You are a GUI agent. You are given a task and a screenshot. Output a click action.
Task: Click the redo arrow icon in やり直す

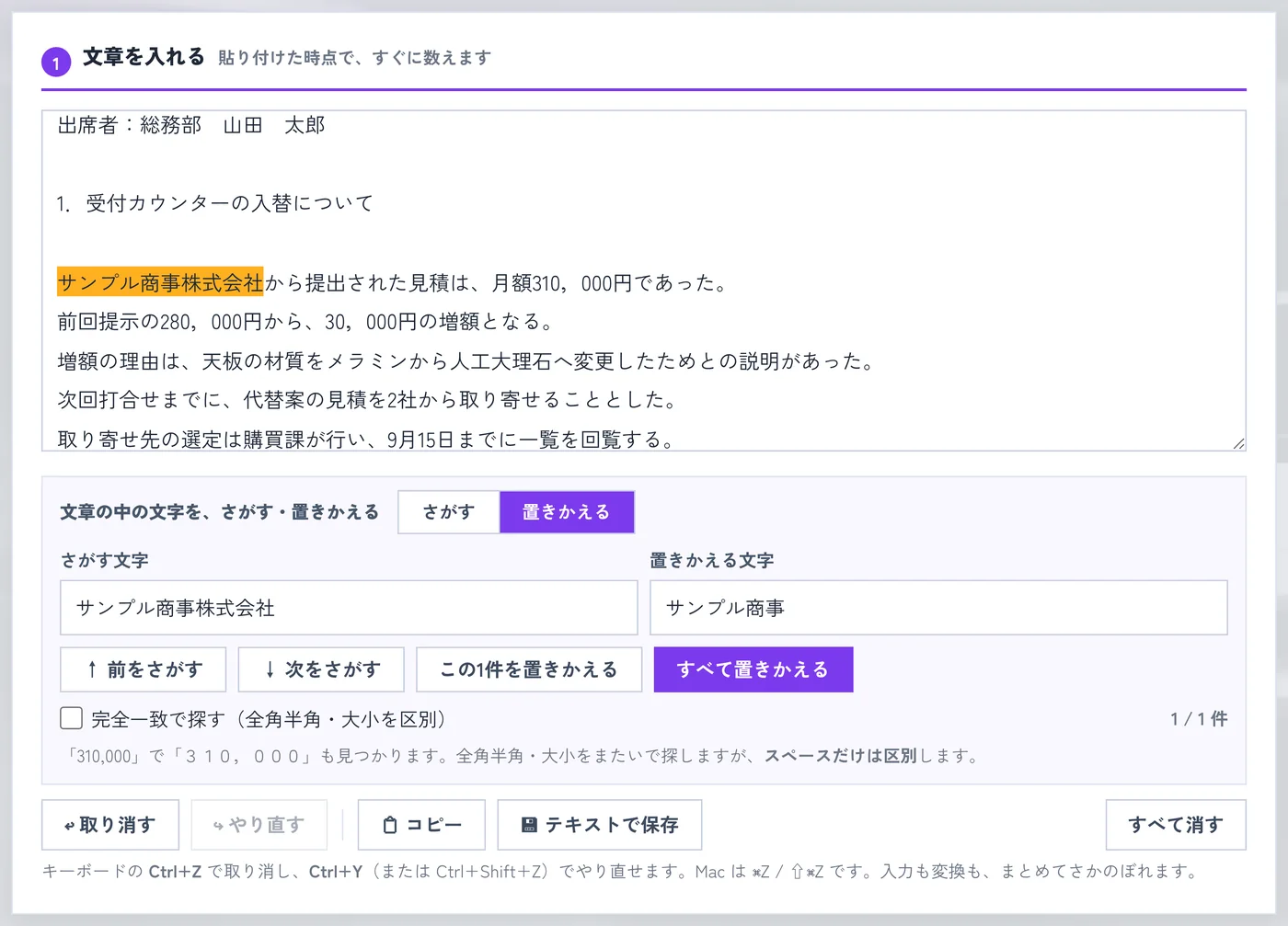(x=218, y=826)
